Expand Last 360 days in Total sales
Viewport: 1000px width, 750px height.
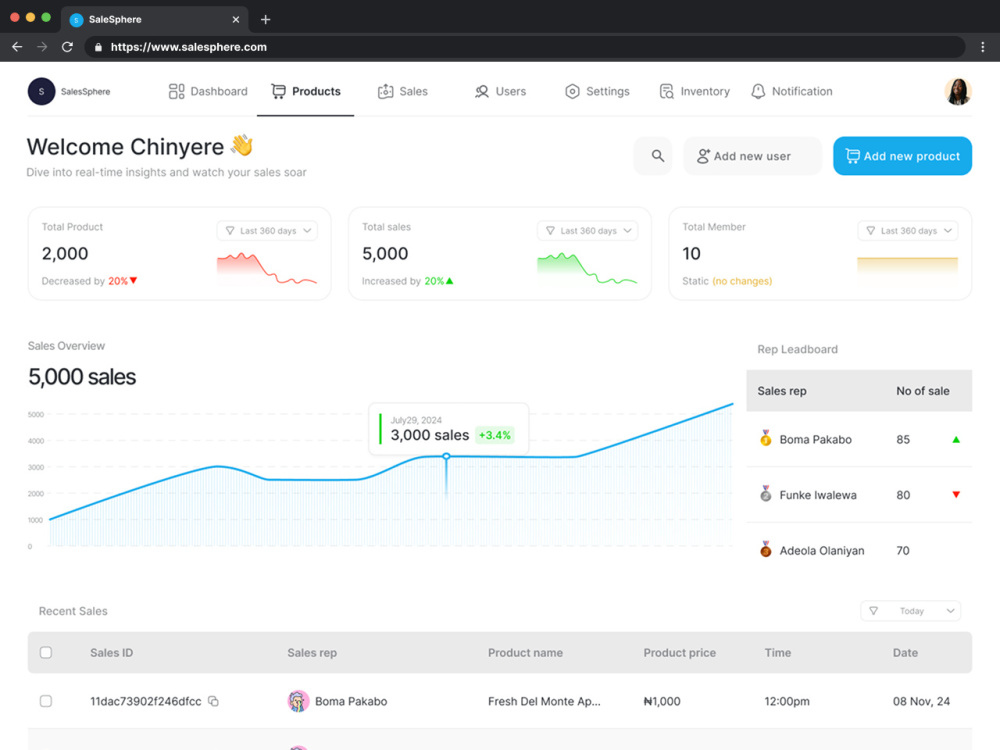588,231
